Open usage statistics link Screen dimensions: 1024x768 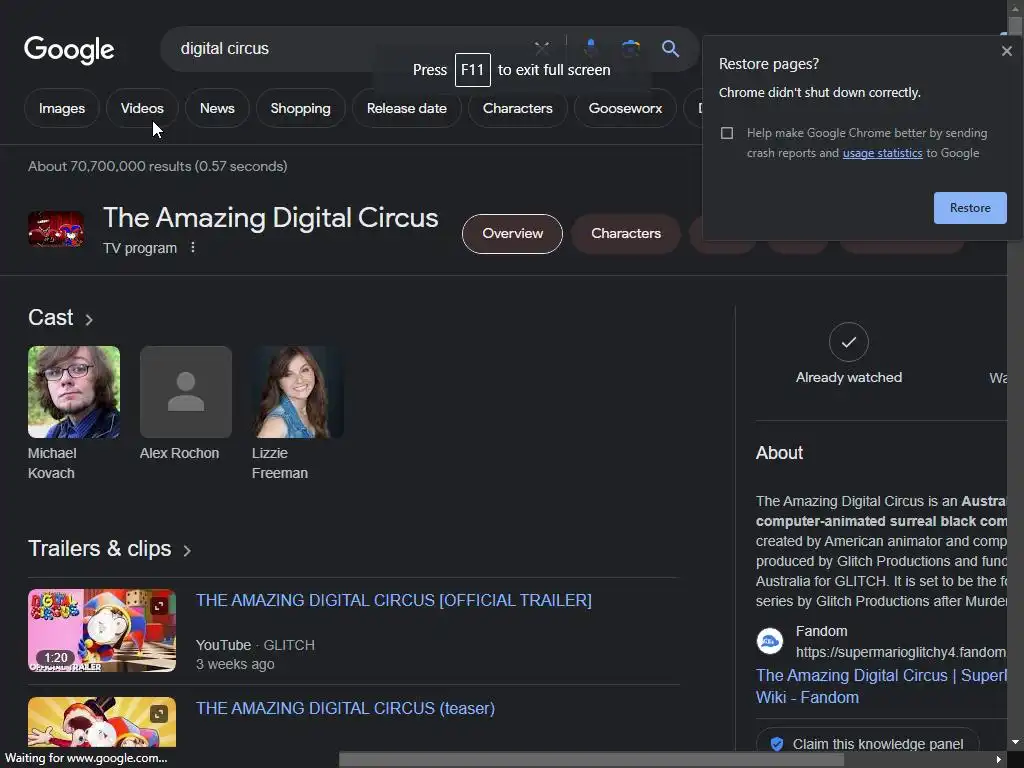click(882, 153)
